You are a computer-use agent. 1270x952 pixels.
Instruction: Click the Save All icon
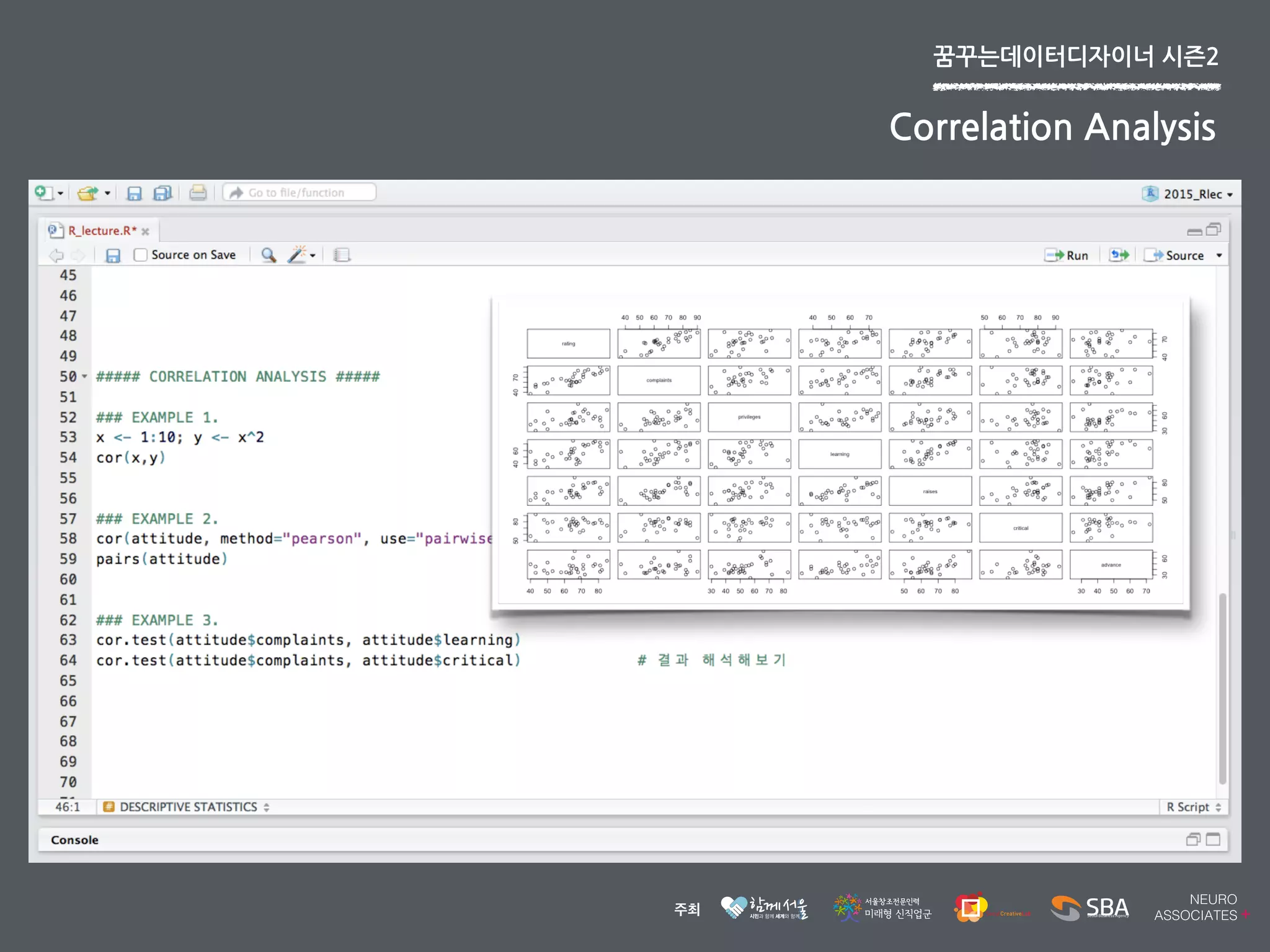click(162, 193)
